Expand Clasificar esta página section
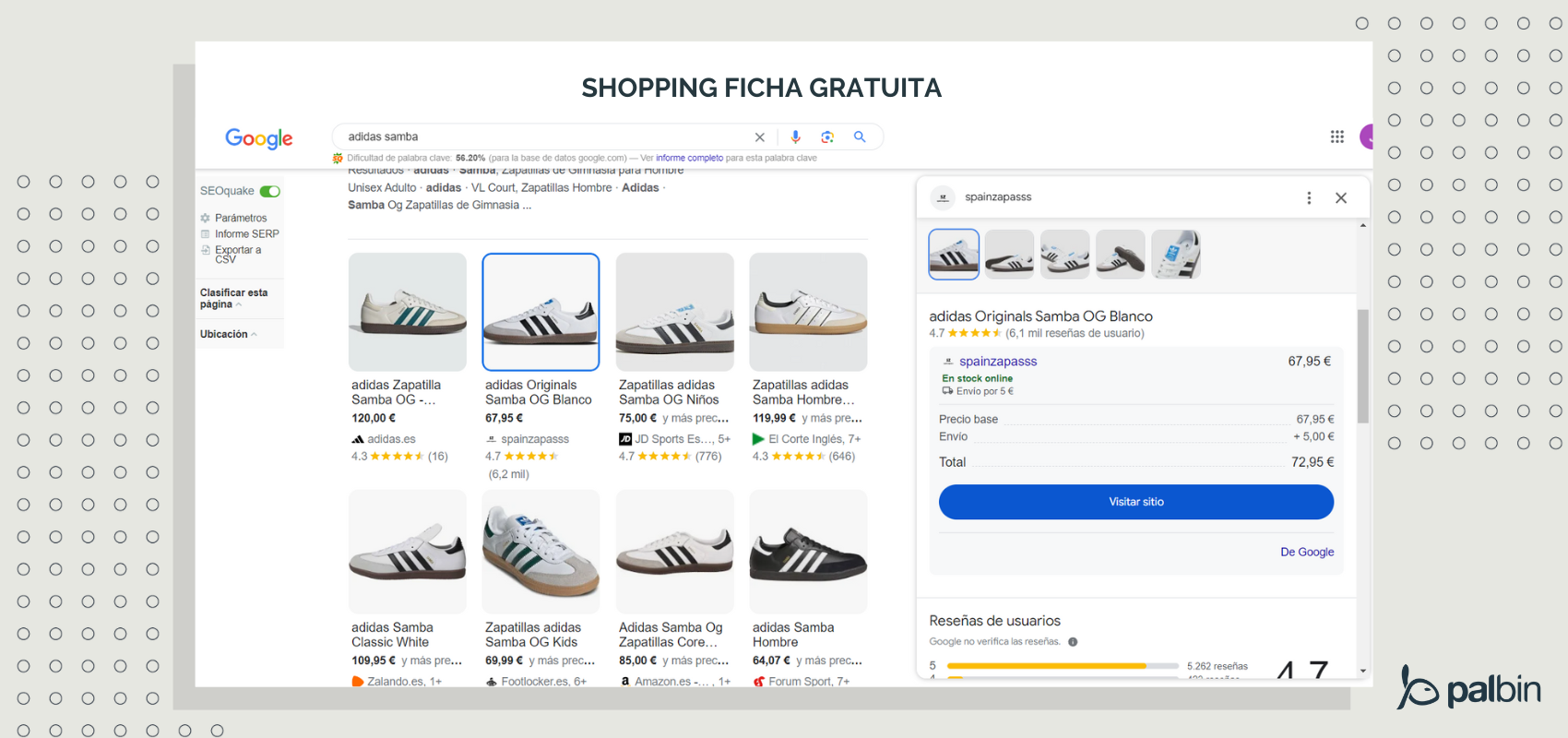The width and height of the screenshot is (1568, 738). (x=234, y=298)
